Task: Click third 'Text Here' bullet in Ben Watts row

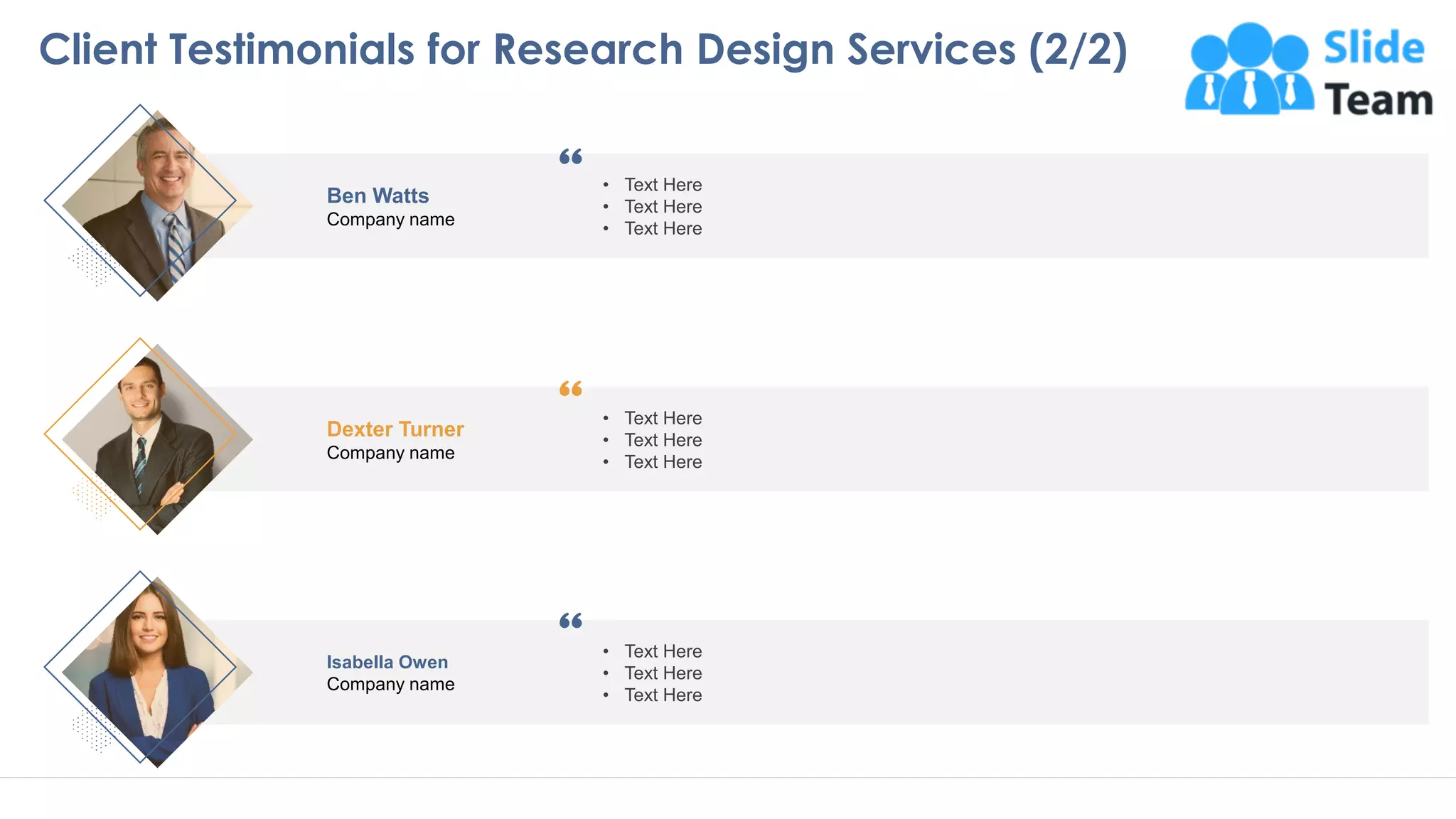Action: 663,229
